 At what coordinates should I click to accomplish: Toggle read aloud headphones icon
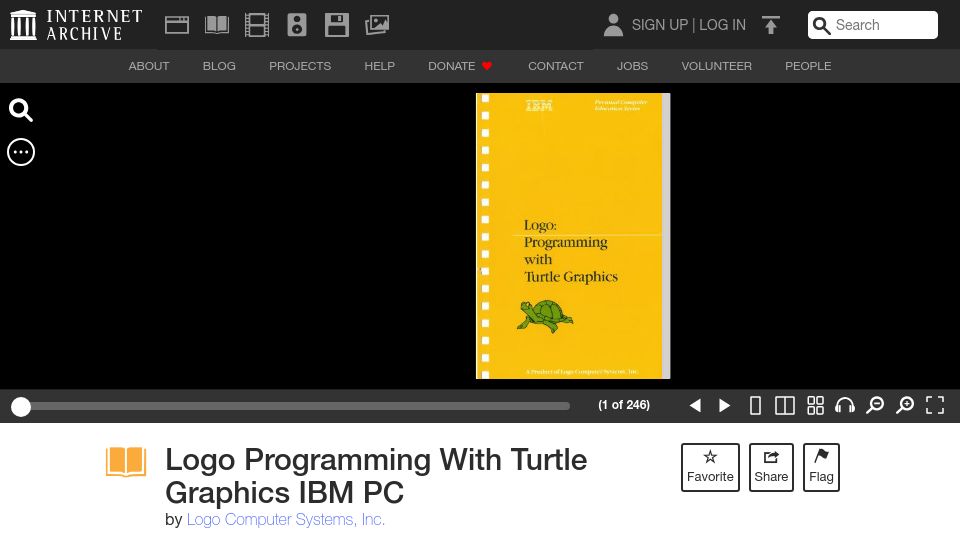(845, 405)
